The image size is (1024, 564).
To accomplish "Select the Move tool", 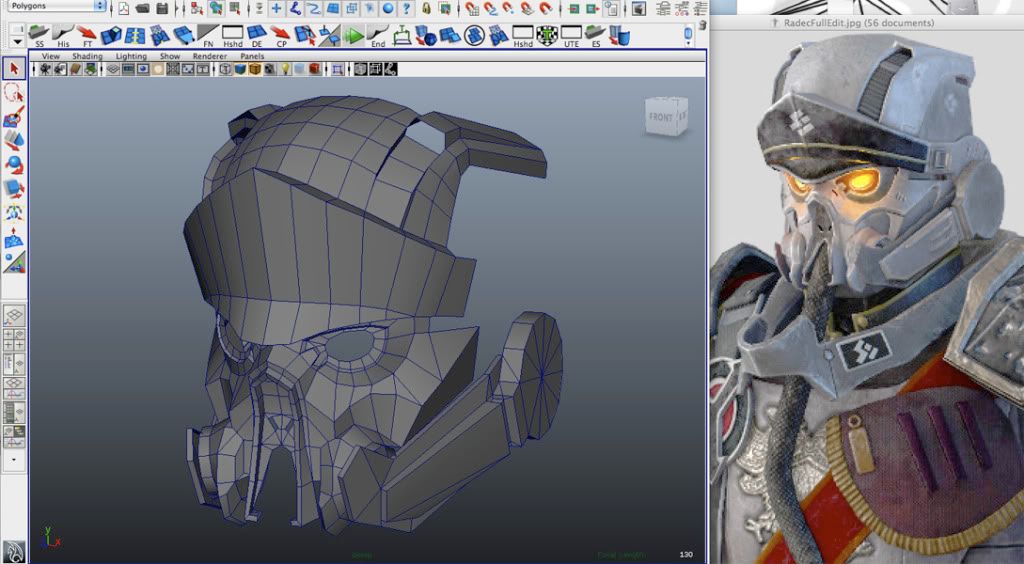I will [14, 140].
